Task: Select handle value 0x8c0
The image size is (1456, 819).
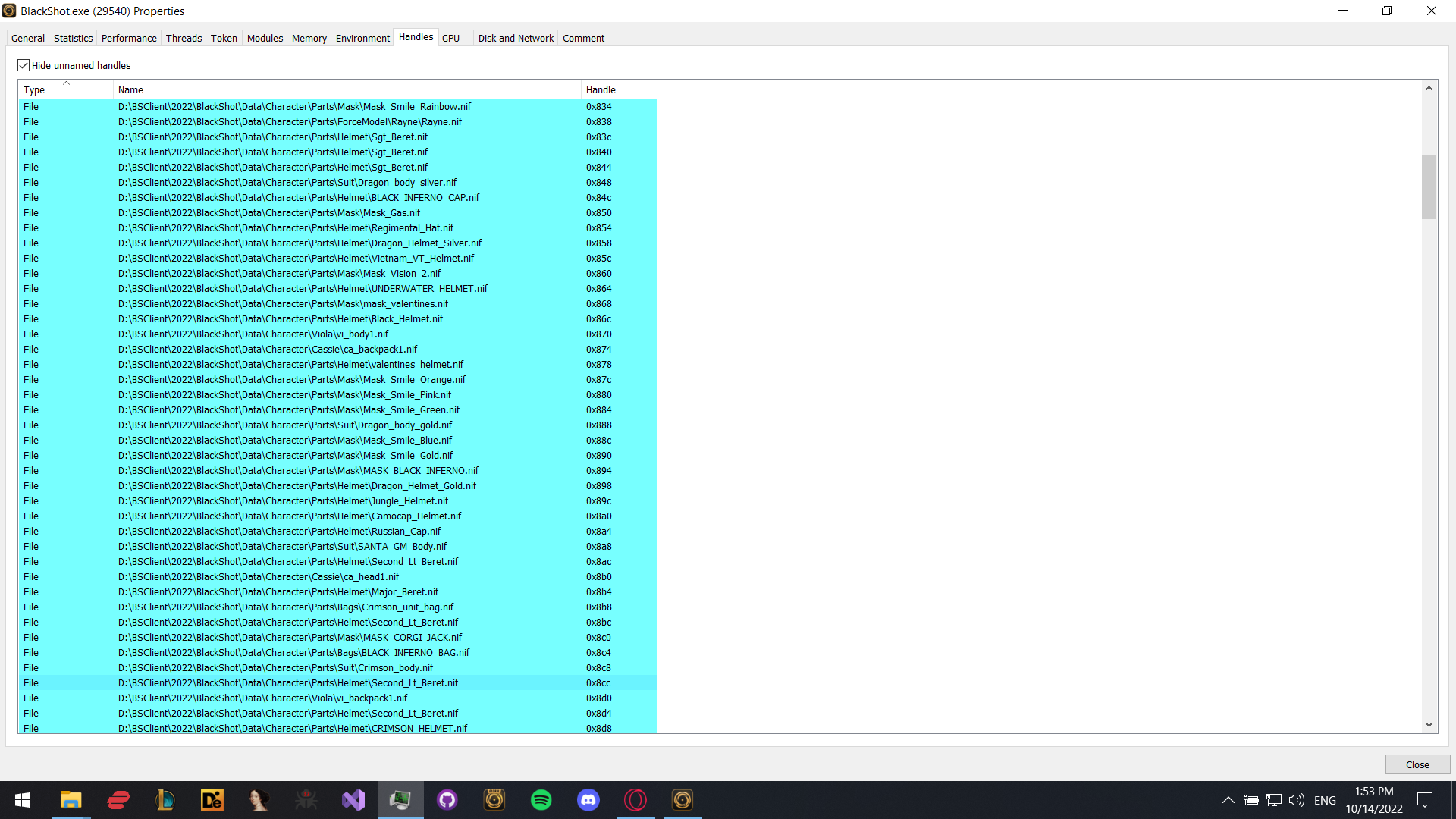Action: (598, 637)
